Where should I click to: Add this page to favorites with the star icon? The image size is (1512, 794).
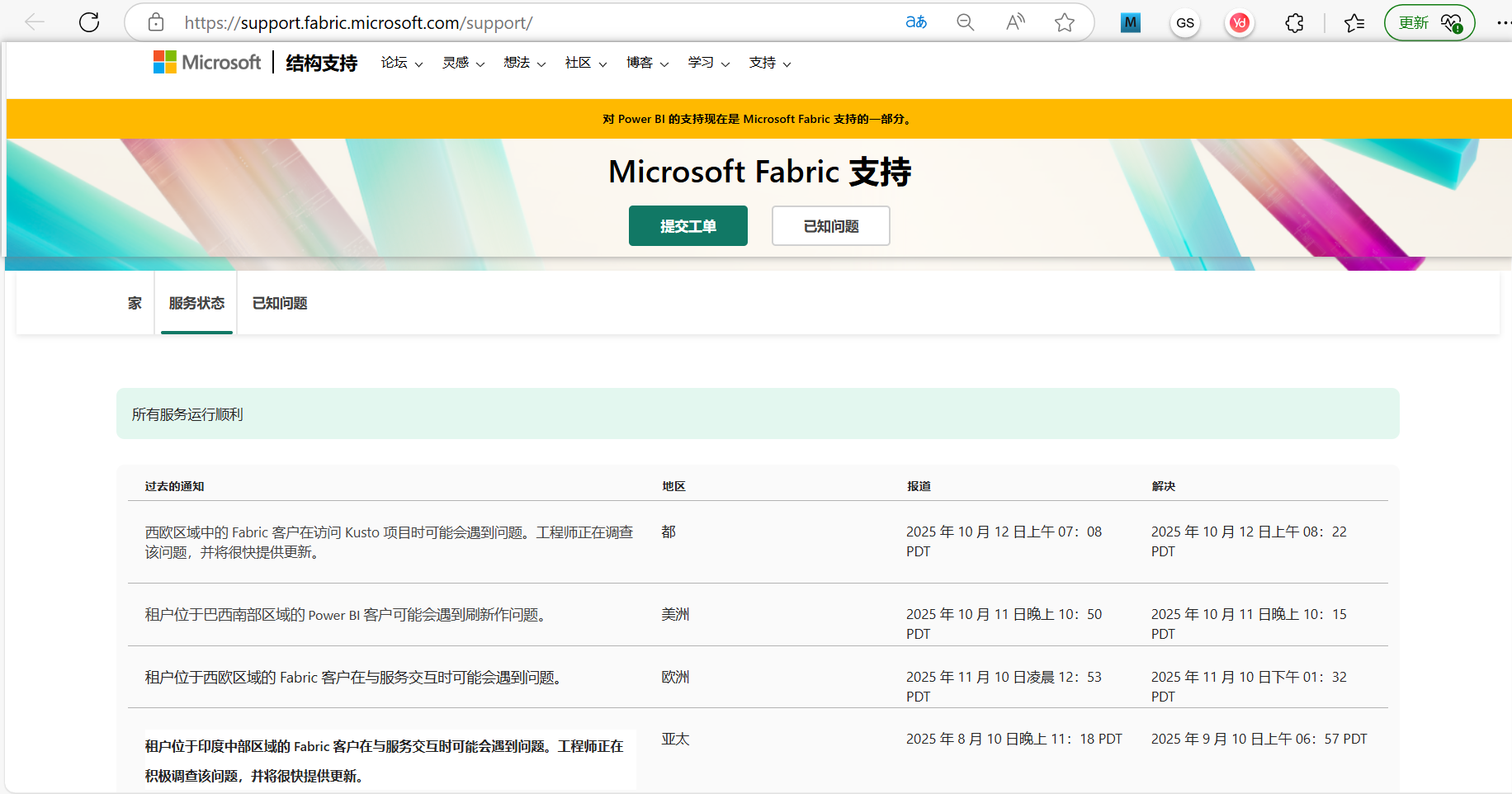pos(1065,22)
